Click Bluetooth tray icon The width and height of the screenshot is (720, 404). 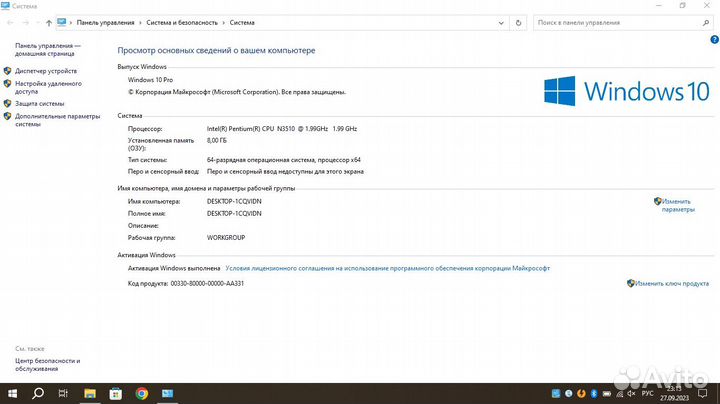tap(594, 393)
